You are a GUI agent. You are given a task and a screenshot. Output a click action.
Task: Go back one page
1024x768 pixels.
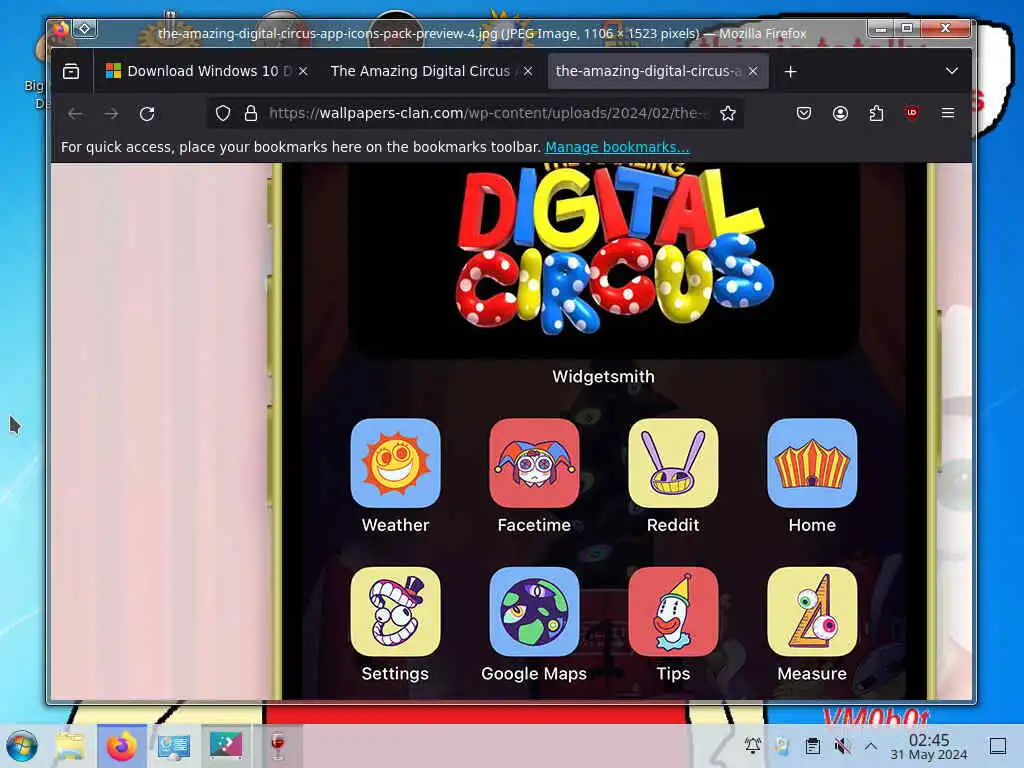click(76, 114)
